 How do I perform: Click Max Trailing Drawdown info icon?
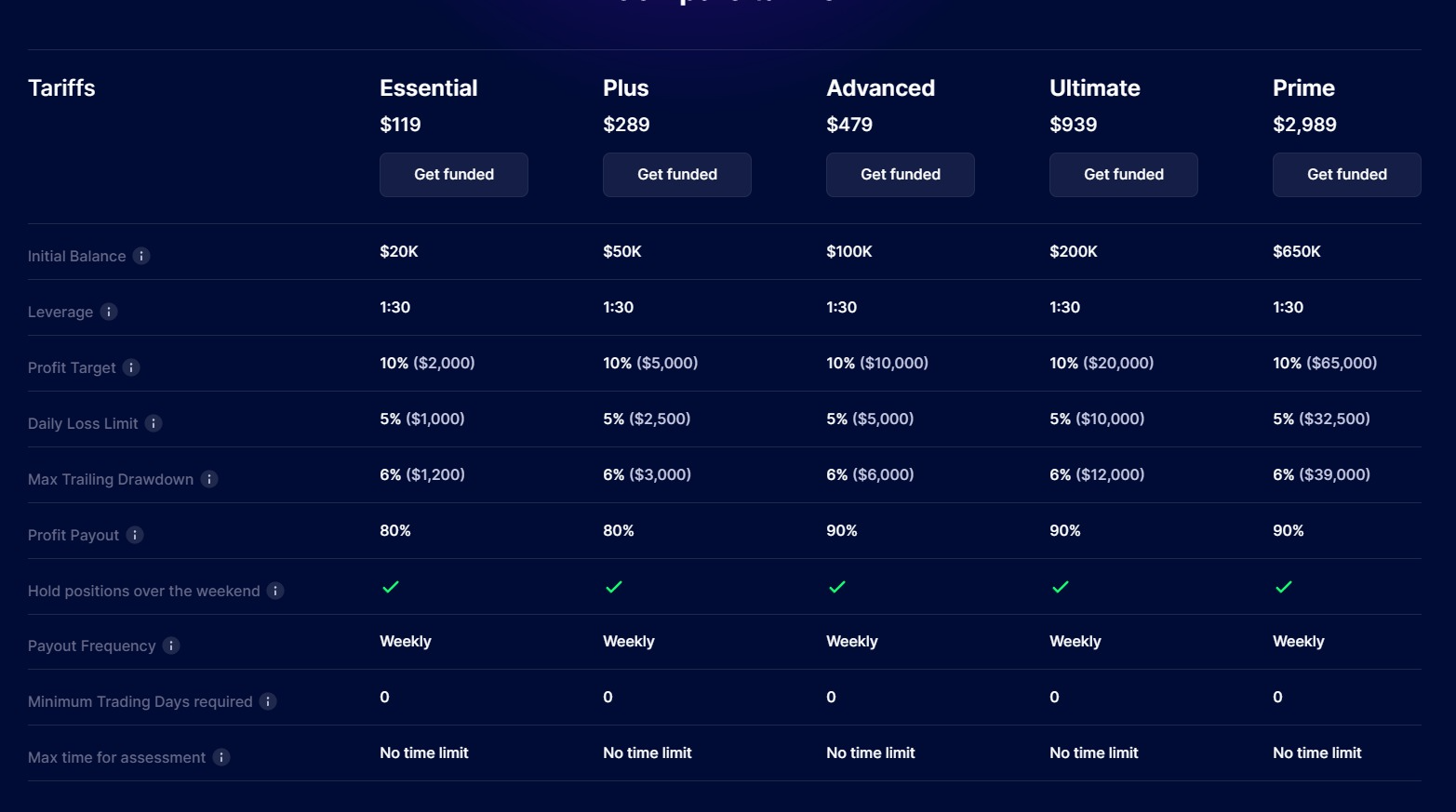209,479
